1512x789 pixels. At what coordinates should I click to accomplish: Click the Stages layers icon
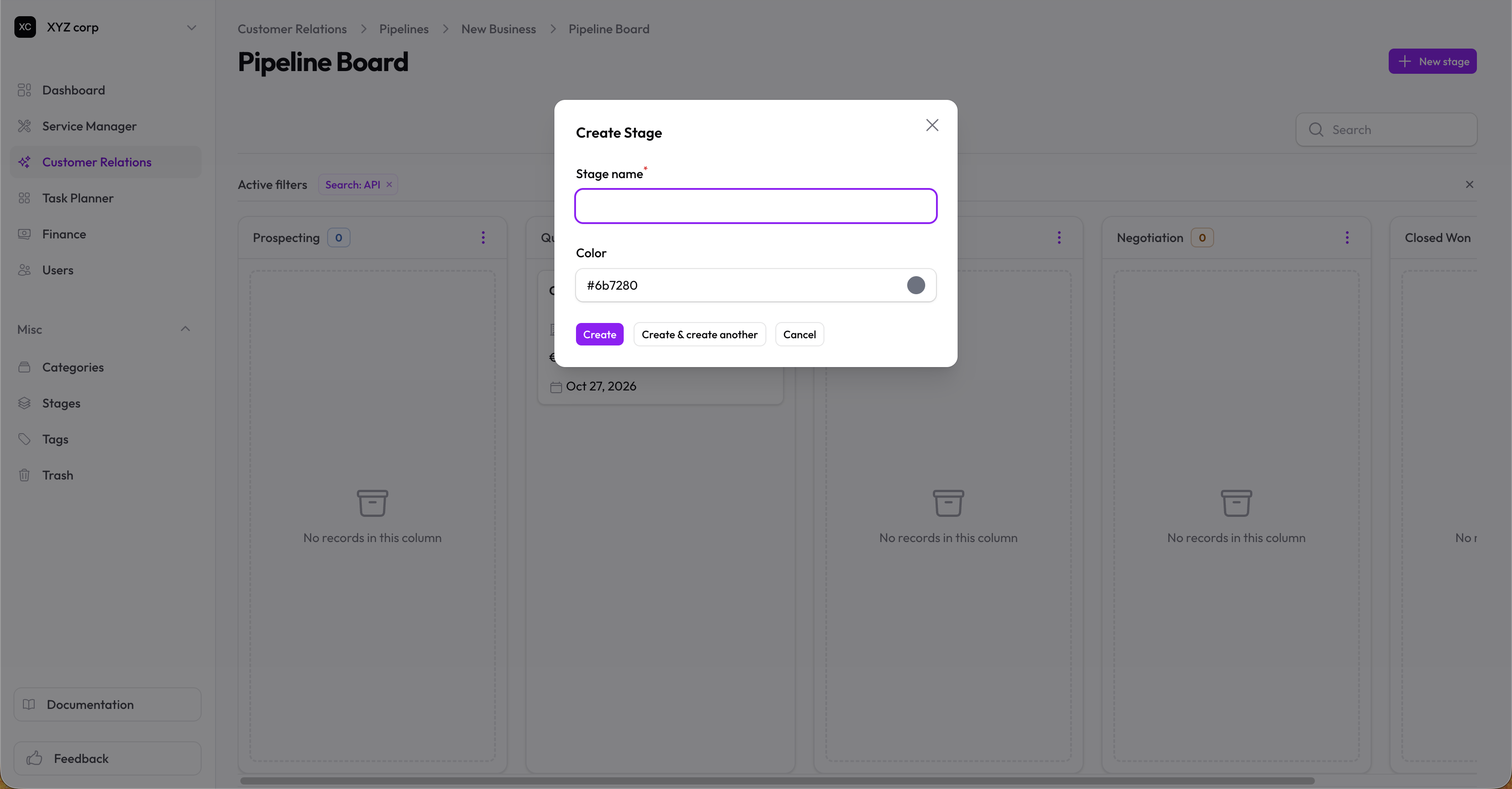[x=24, y=403]
